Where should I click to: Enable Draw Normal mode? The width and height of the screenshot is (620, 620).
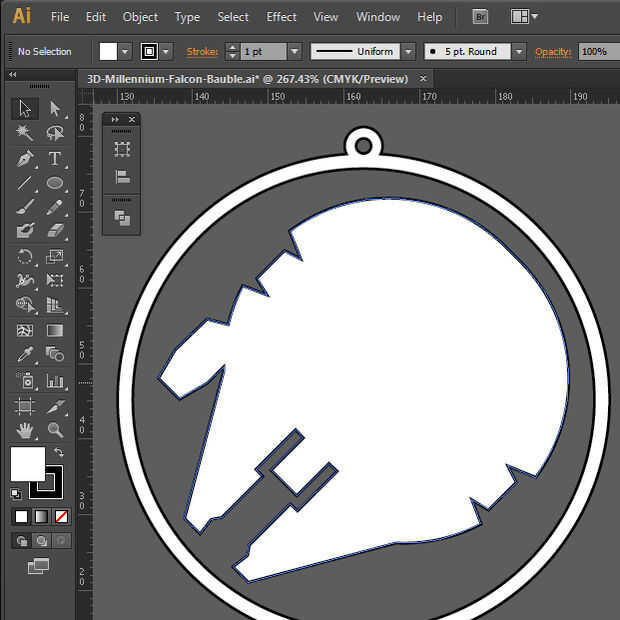pos(21,541)
